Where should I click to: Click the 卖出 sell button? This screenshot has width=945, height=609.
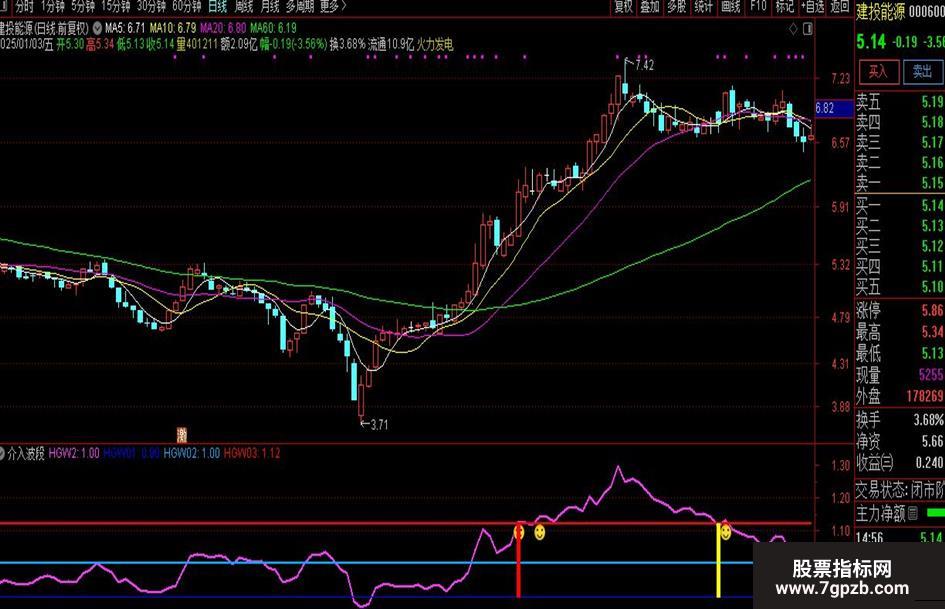[x=922, y=72]
